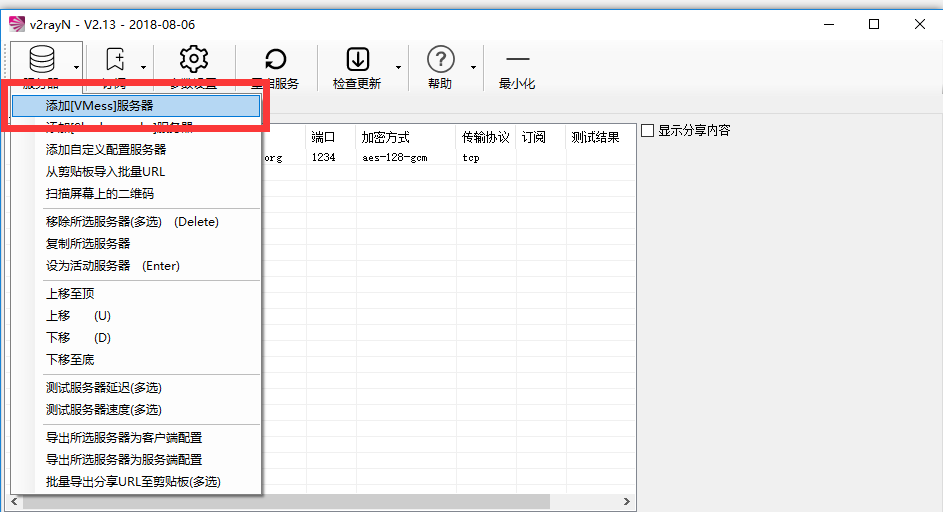Click the 加密方式 column header
The width and height of the screenshot is (943, 512).
click(386, 137)
